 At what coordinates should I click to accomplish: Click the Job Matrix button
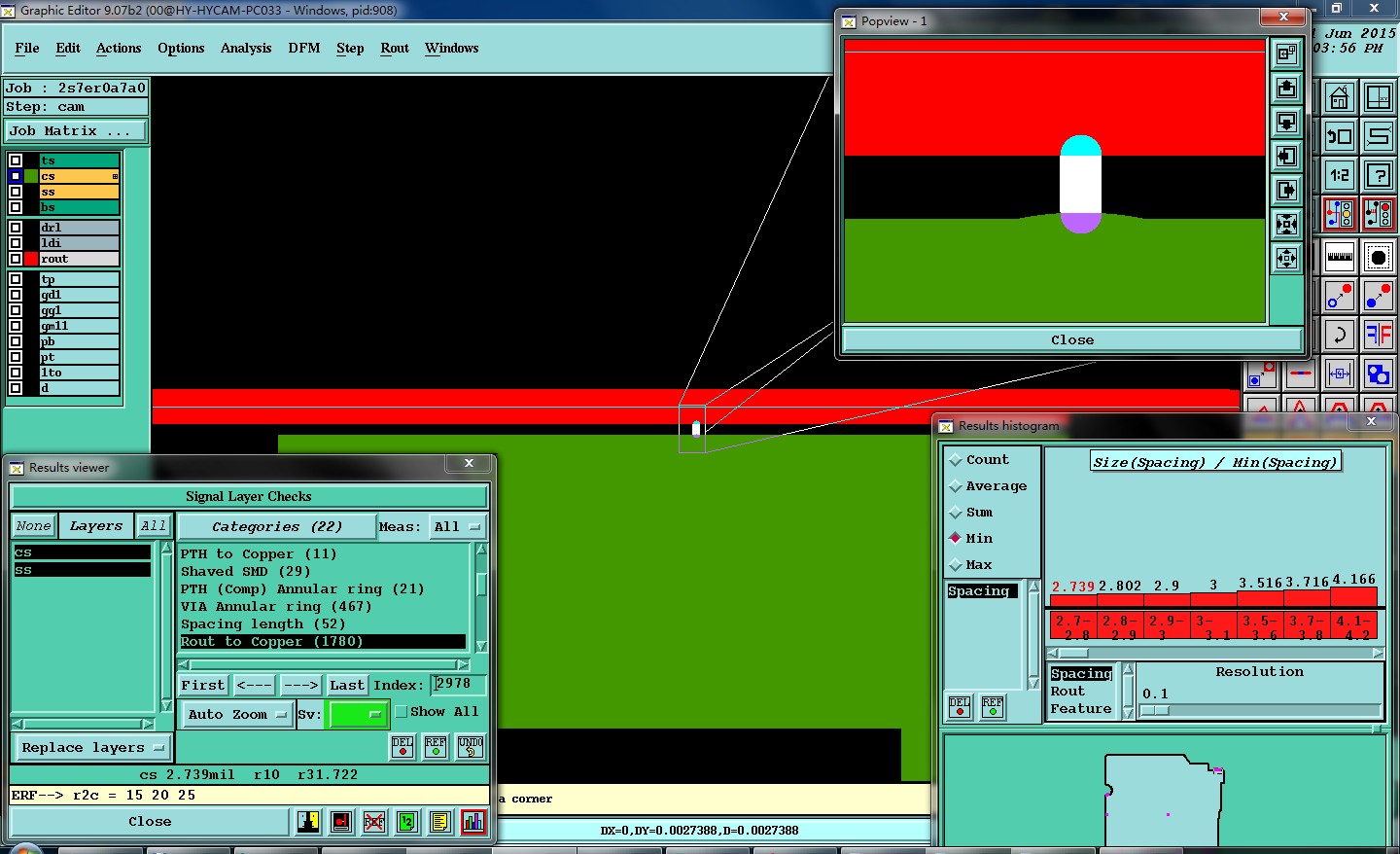tap(76, 131)
